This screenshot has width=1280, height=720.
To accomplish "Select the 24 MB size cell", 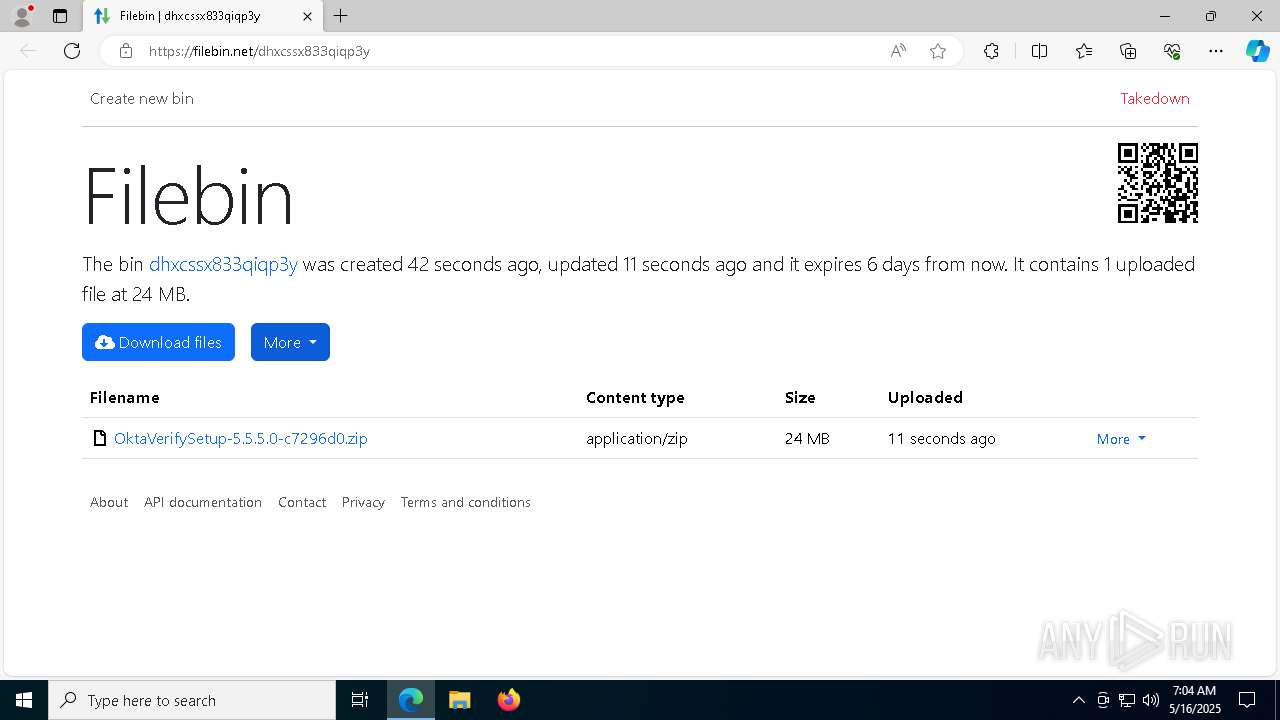I will click(807, 438).
